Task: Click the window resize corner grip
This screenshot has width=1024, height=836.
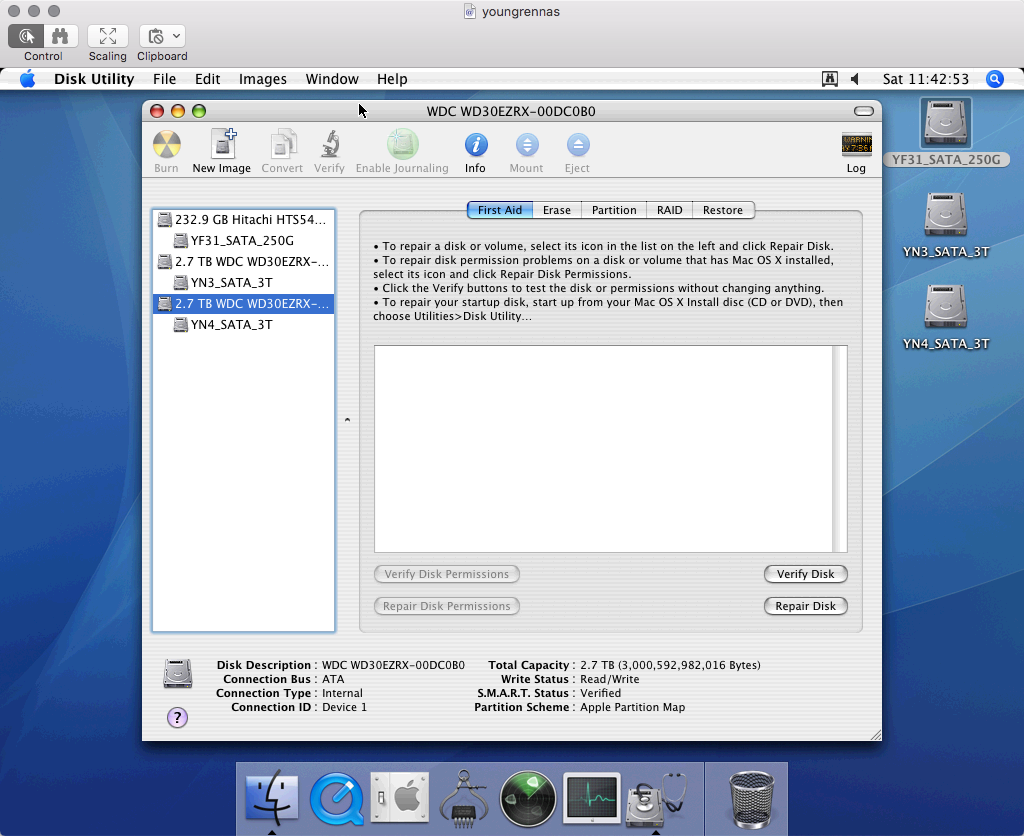Action: (x=875, y=735)
